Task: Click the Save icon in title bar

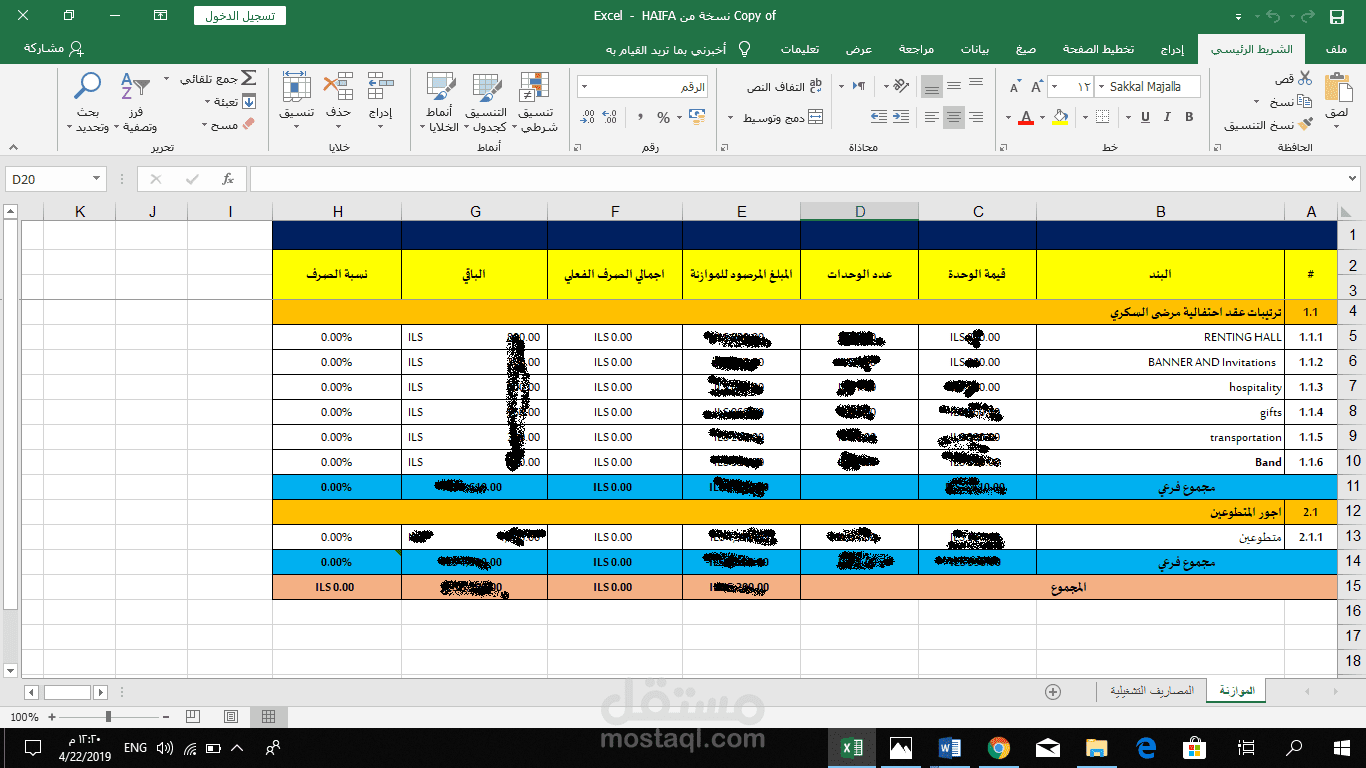Action: [x=1336, y=16]
